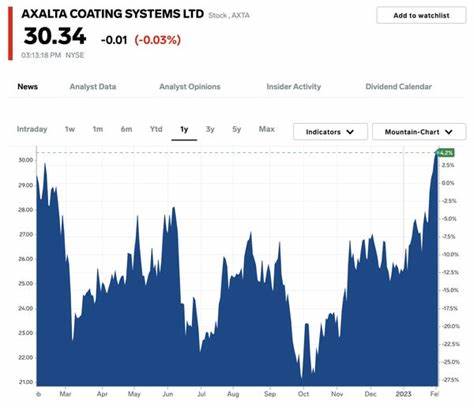Viewport: 474px width, 410px height.
Task: Open Analyst Opinions tab
Action: pos(190,87)
